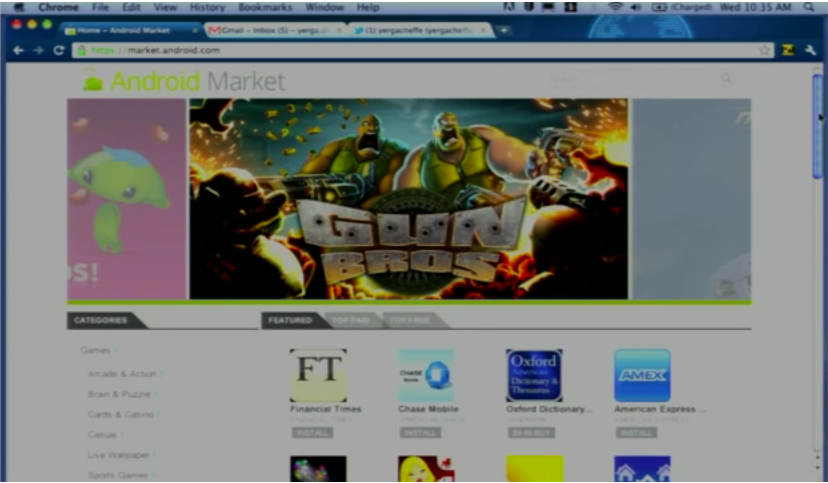
Task: Switch to the Top Free tab
Action: [410, 321]
